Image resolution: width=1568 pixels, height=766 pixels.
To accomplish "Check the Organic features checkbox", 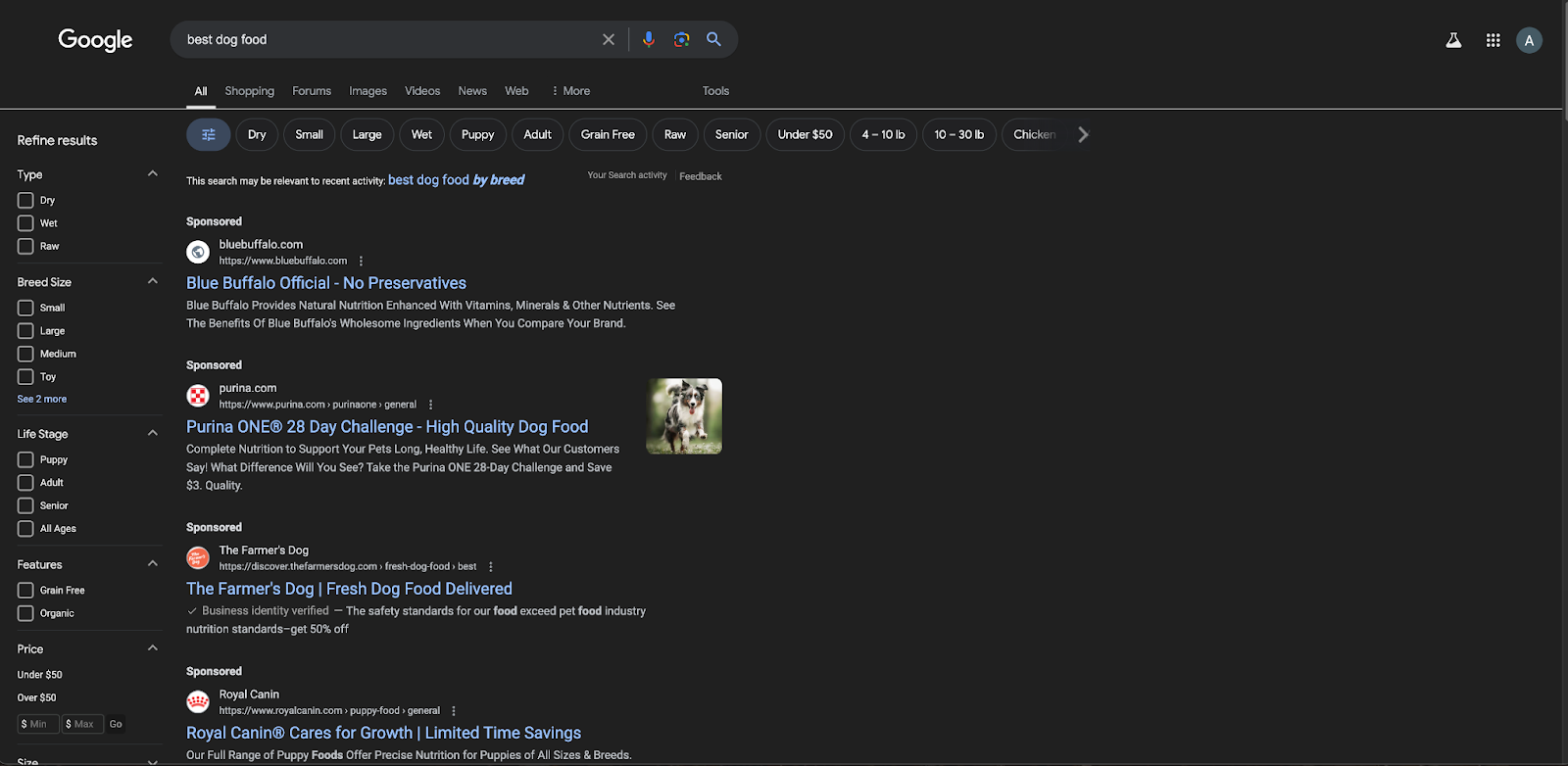I will point(25,613).
